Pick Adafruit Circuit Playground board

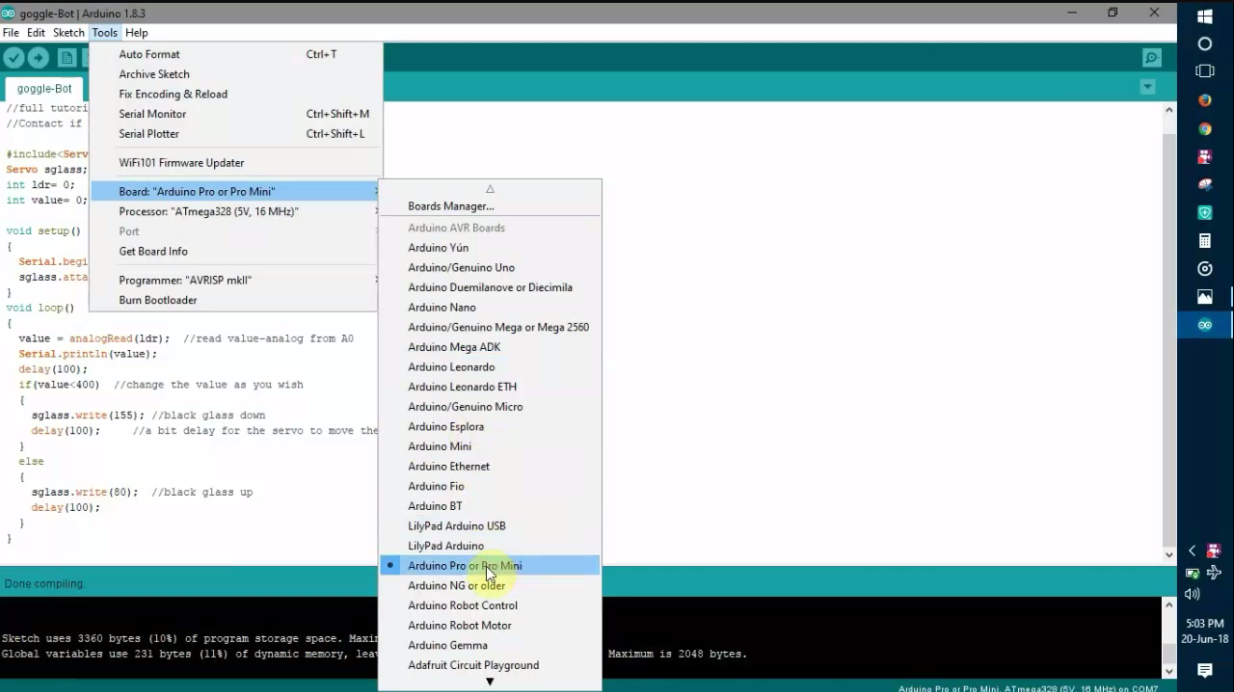tap(490, 666)
